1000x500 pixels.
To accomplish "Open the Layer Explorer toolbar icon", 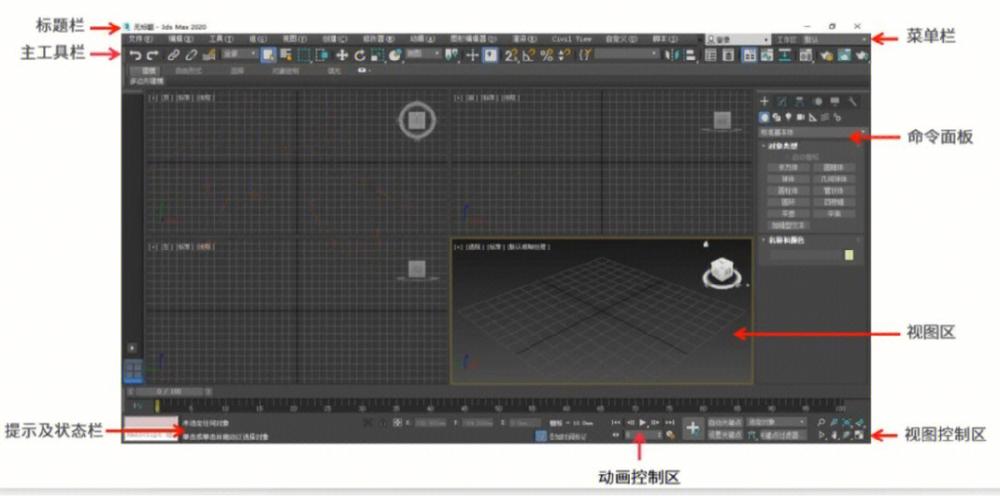I will [x=728, y=55].
